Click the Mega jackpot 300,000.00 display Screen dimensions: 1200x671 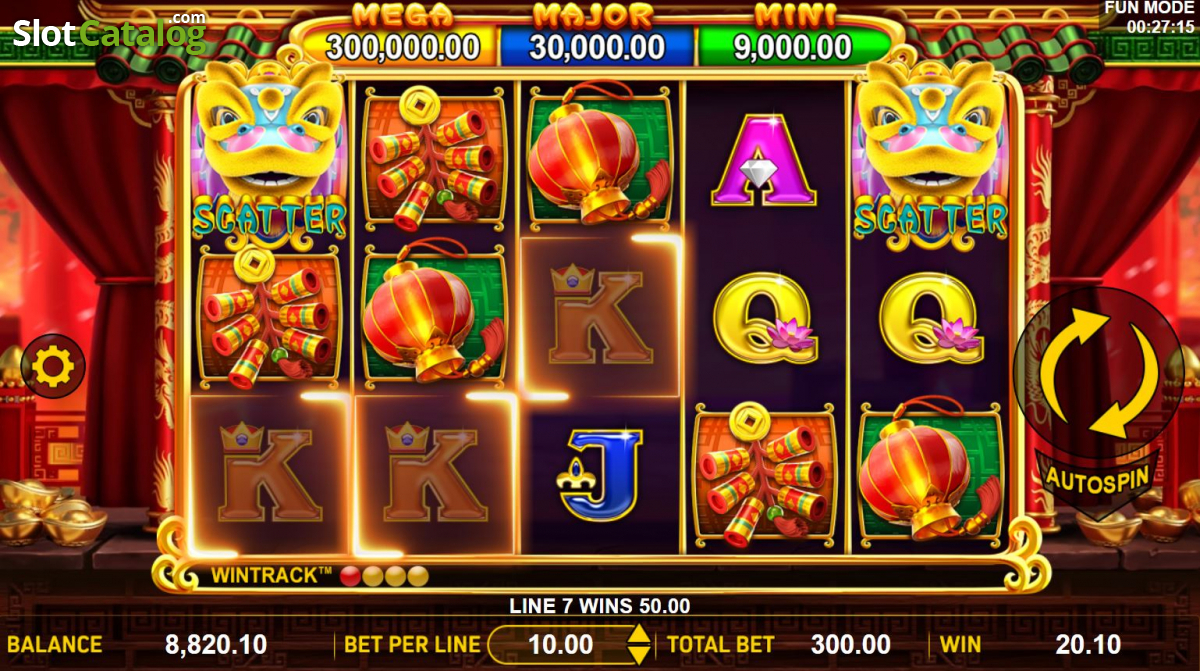pyautogui.click(x=403, y=46)
